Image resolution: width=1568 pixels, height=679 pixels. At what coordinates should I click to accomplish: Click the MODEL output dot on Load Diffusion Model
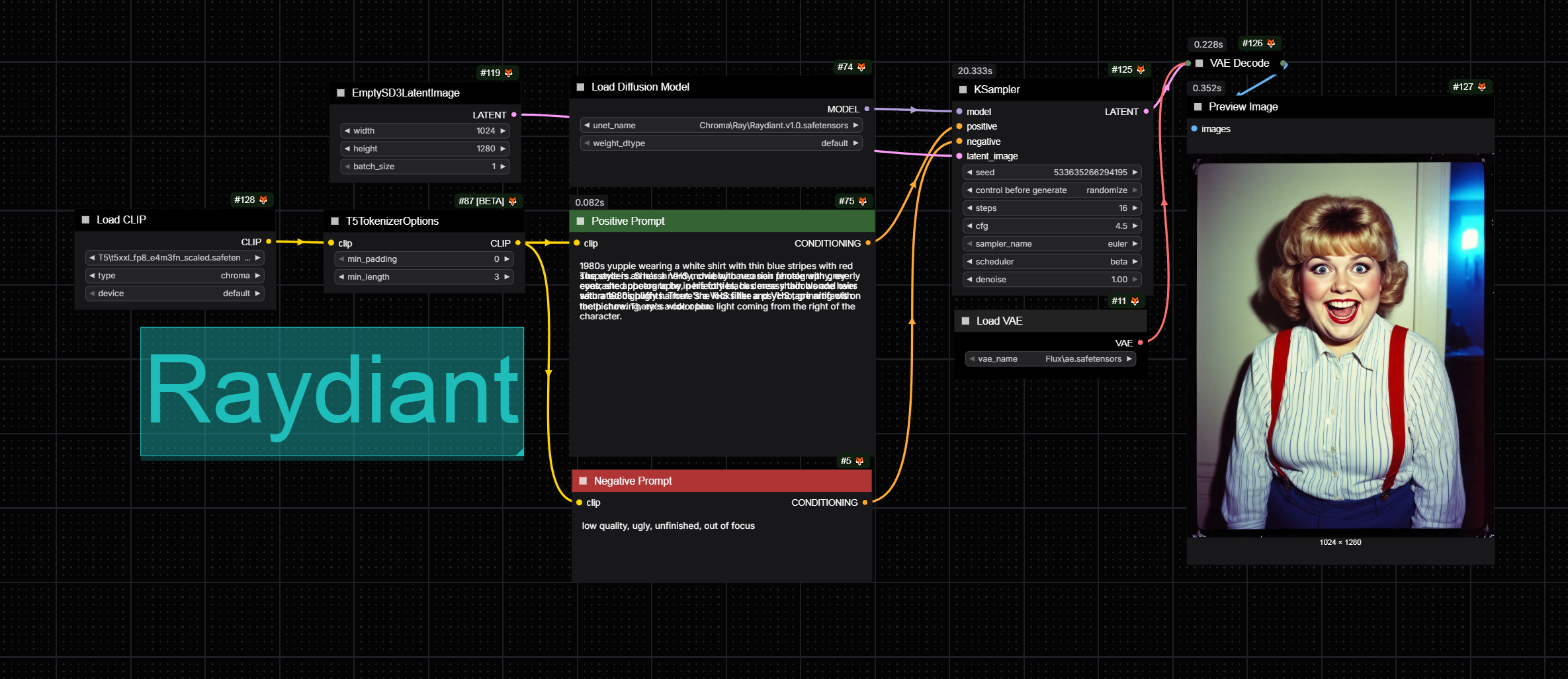[867, 109]
